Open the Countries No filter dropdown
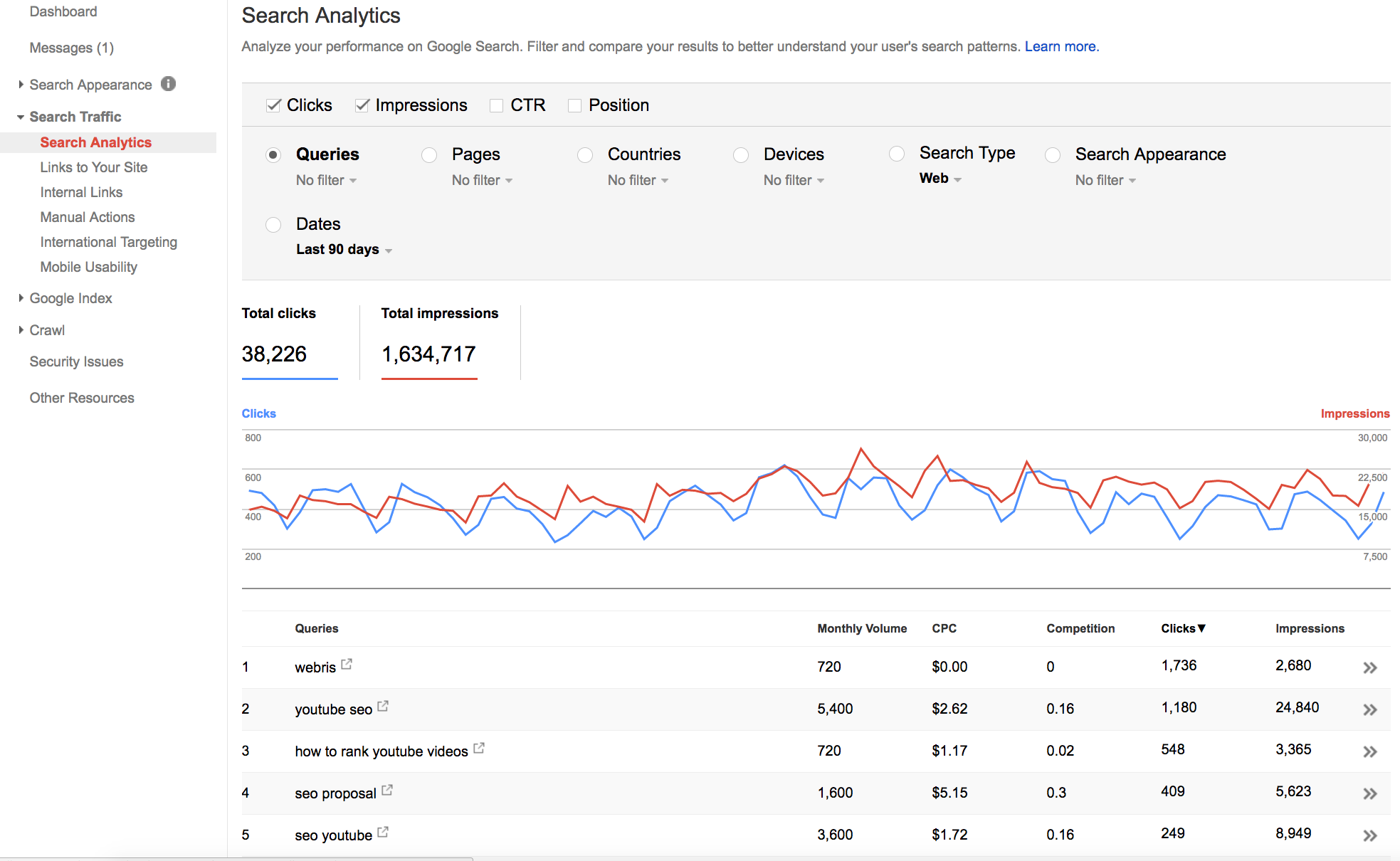 (x=638, y=180)
